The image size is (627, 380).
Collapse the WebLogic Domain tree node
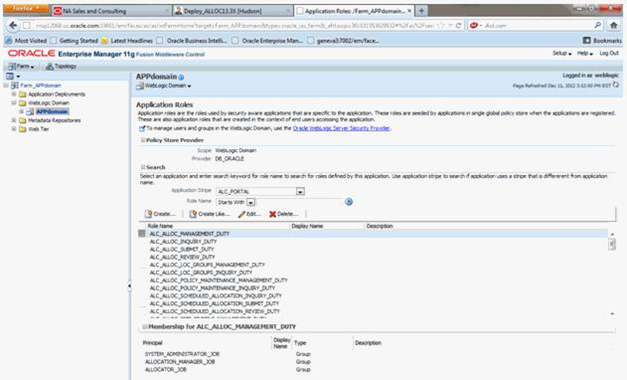(x=14, y=103)
